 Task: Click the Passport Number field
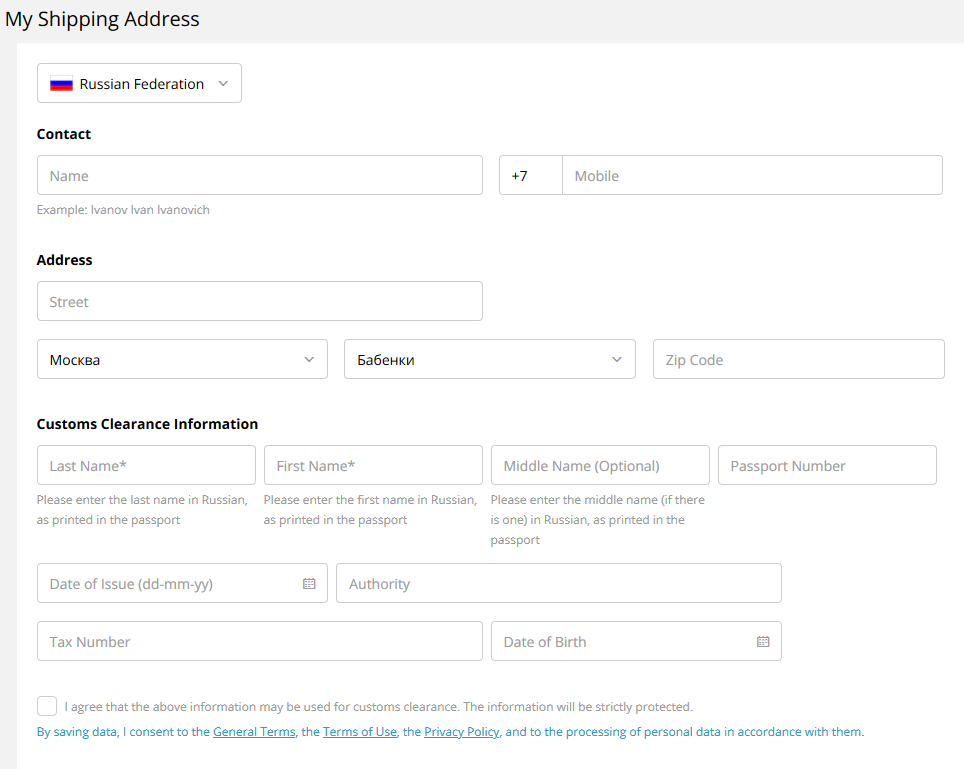click(827, 465)
